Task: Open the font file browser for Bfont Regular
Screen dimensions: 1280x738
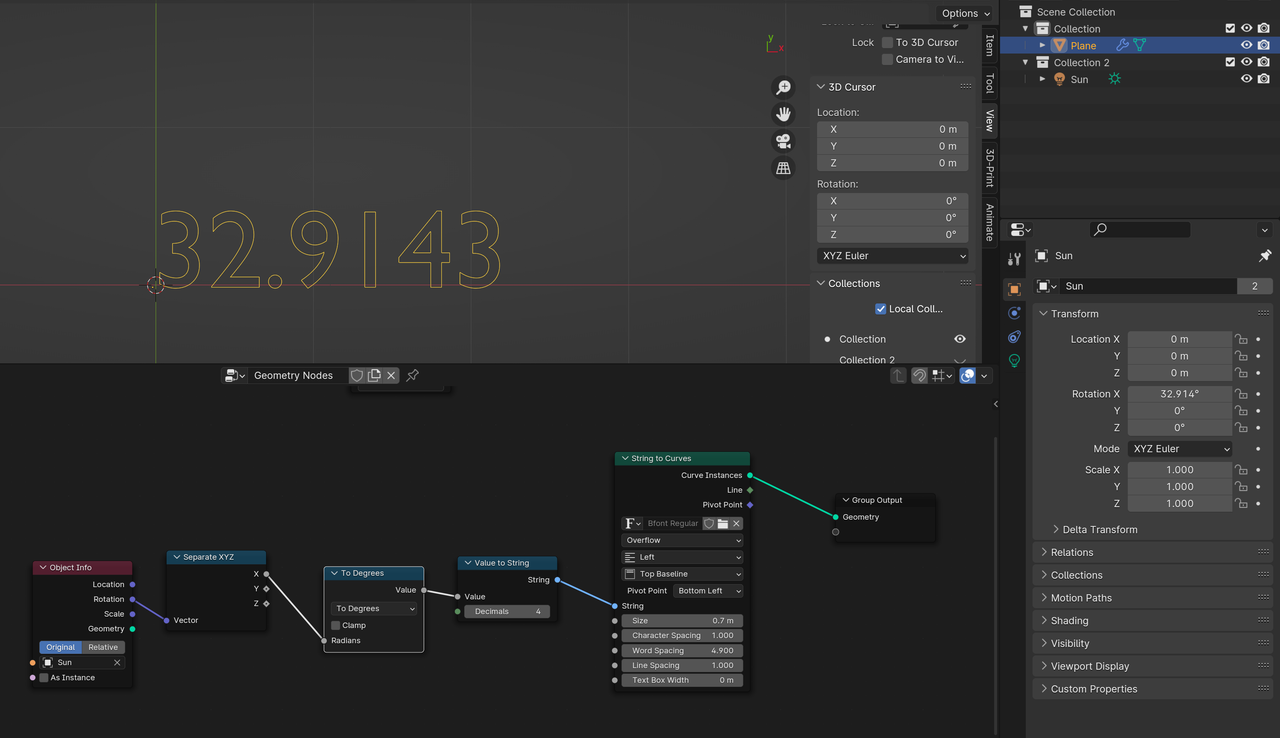Action: (723, 523)
